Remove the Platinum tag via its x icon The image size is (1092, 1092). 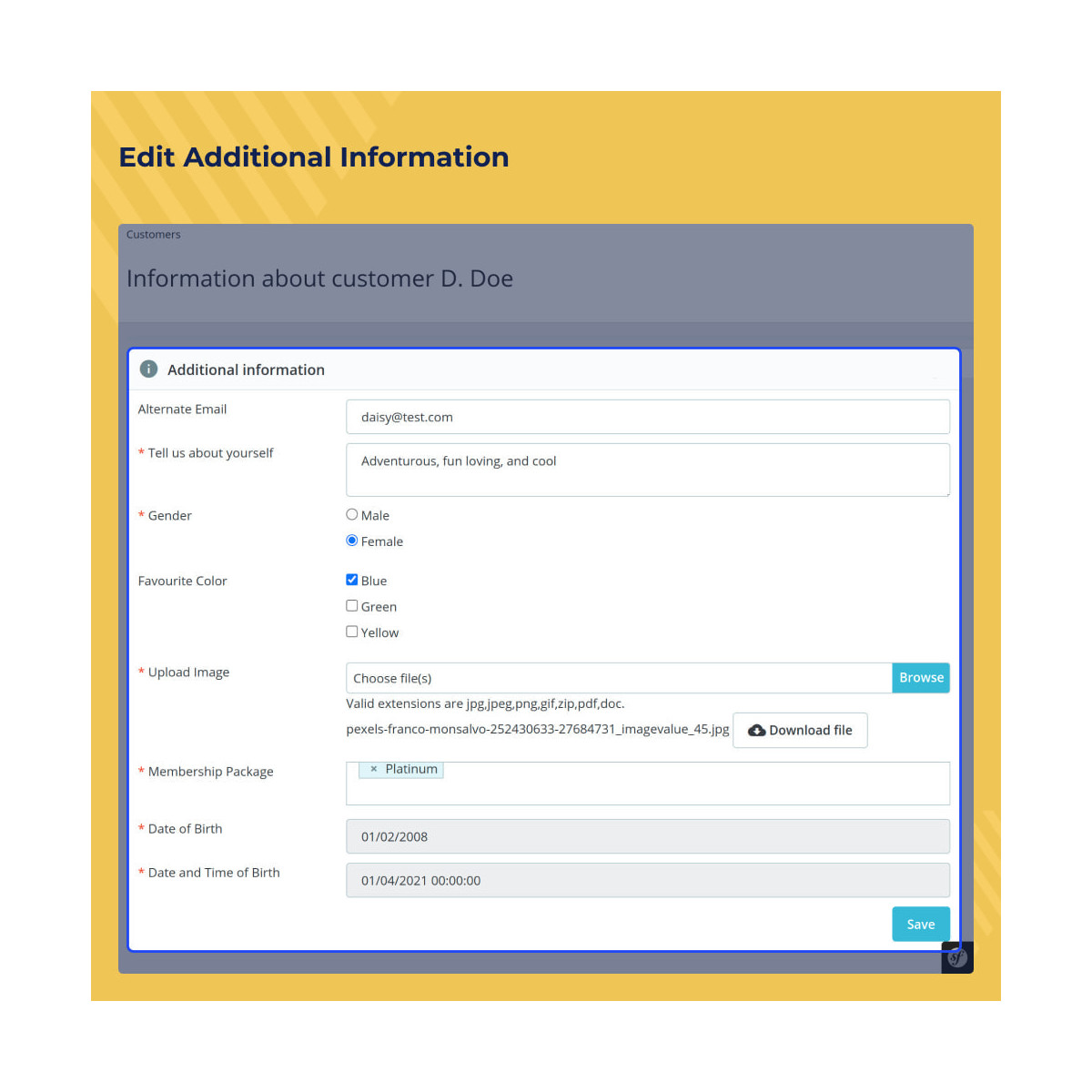tap(373, 769)
